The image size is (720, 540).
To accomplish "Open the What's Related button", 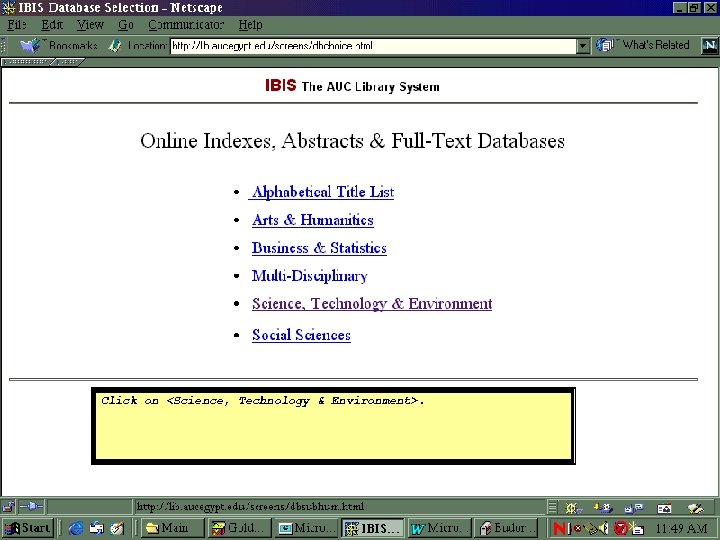I will click(x=643, y=45).
